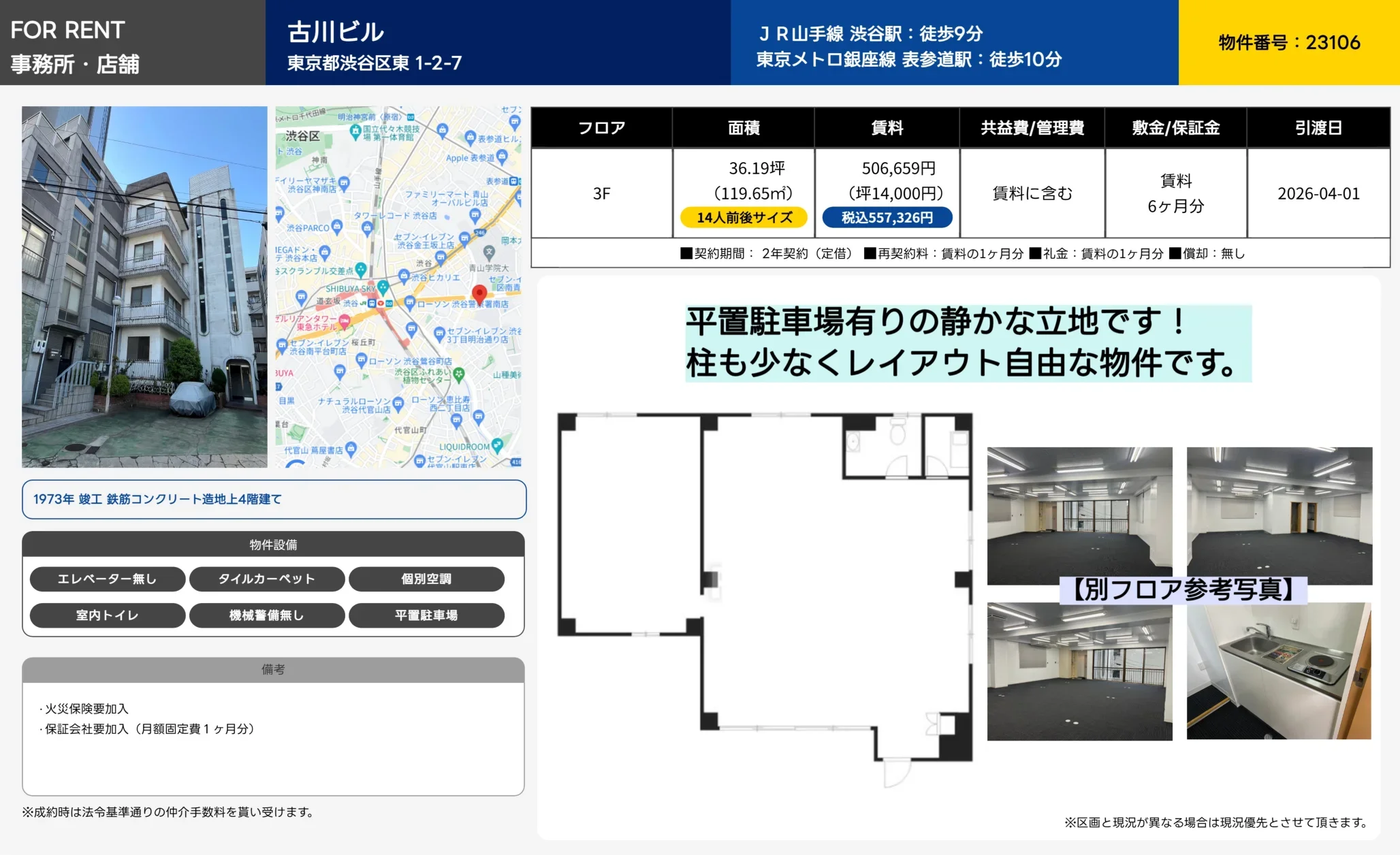Viewport: 1400px width, 855px height.
Task: Click the 賃料 column header
Action: click(887, 128)
